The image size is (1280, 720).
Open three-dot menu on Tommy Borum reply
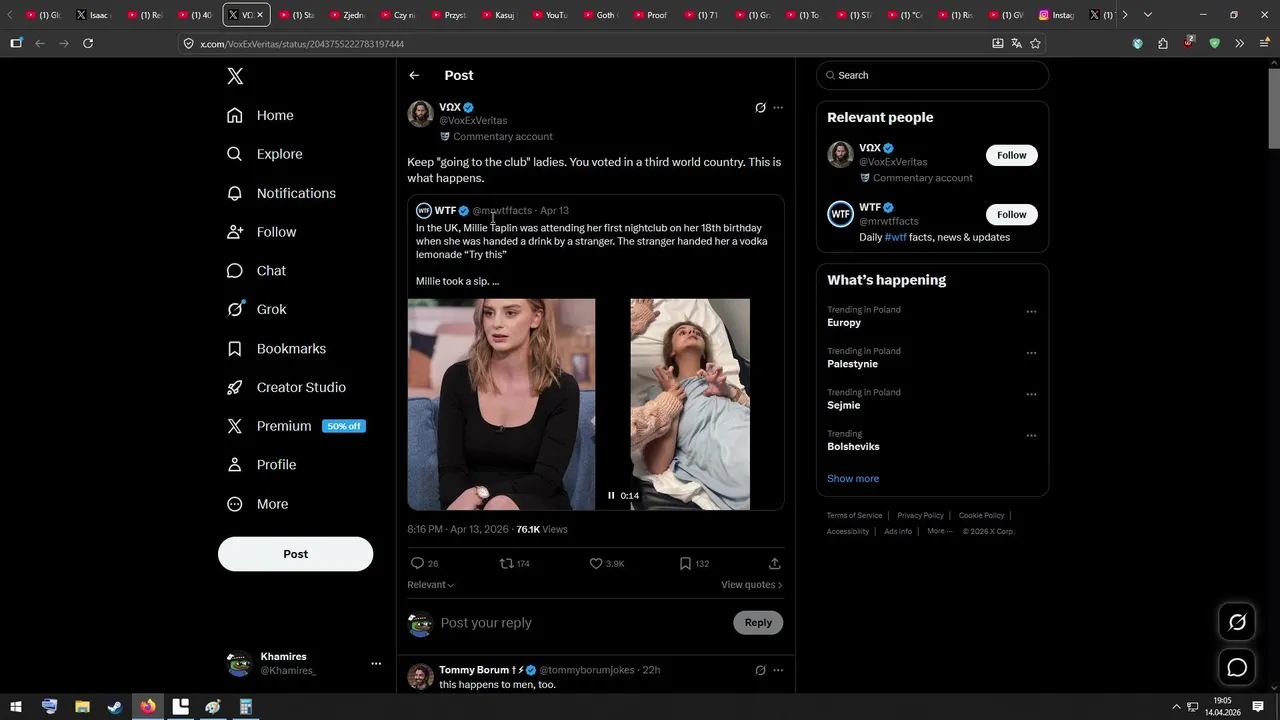[778, 670]
